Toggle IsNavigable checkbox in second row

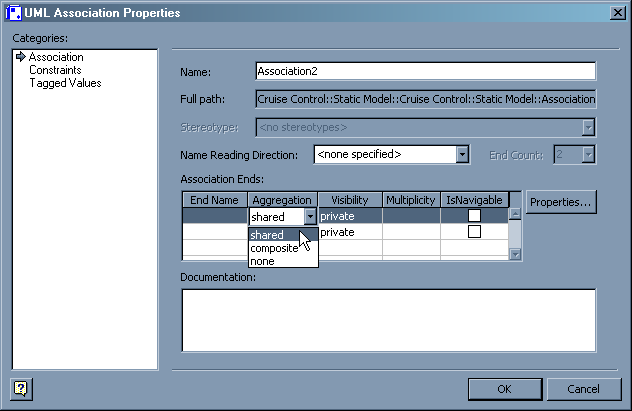pos(475,231)
